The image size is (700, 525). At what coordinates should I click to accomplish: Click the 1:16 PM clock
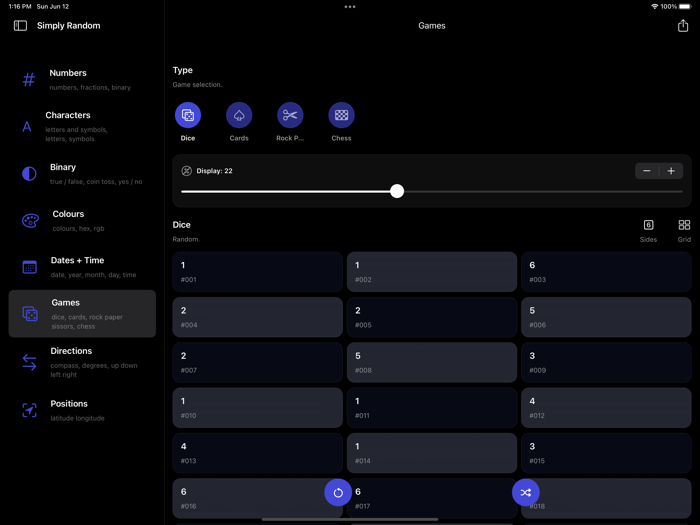[x=20, y=7]
